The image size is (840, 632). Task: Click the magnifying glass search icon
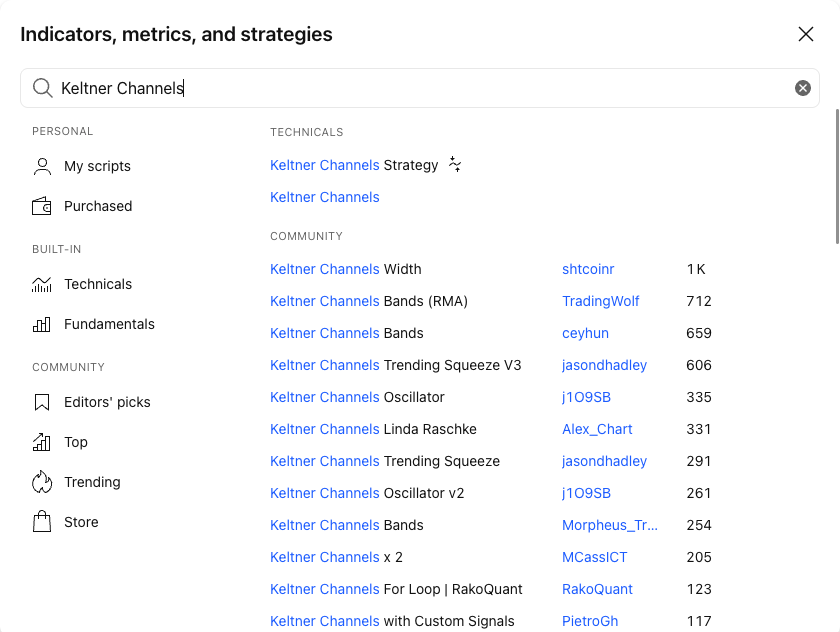point(42,88)
